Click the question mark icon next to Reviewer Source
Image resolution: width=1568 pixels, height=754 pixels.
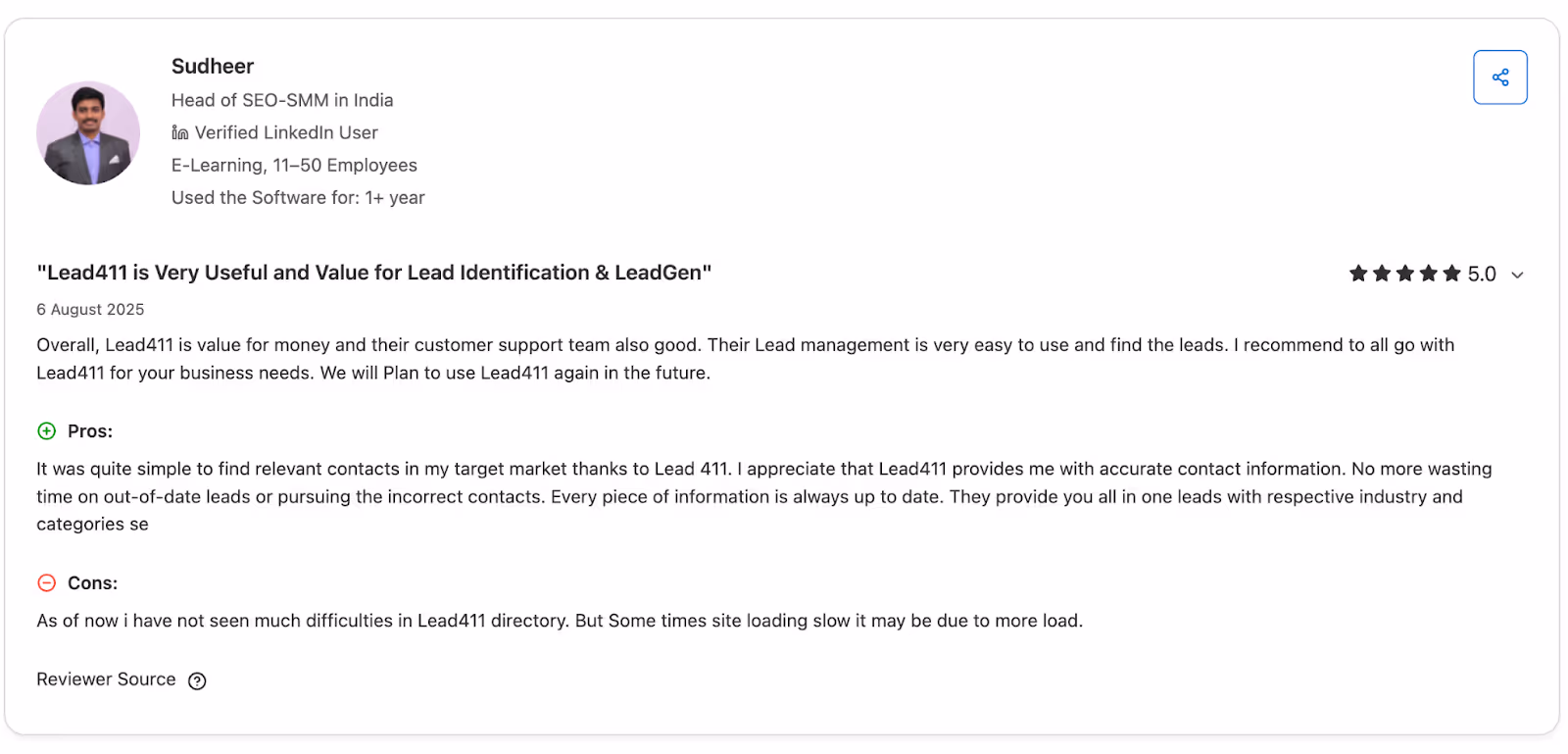[x=196, y=680]
